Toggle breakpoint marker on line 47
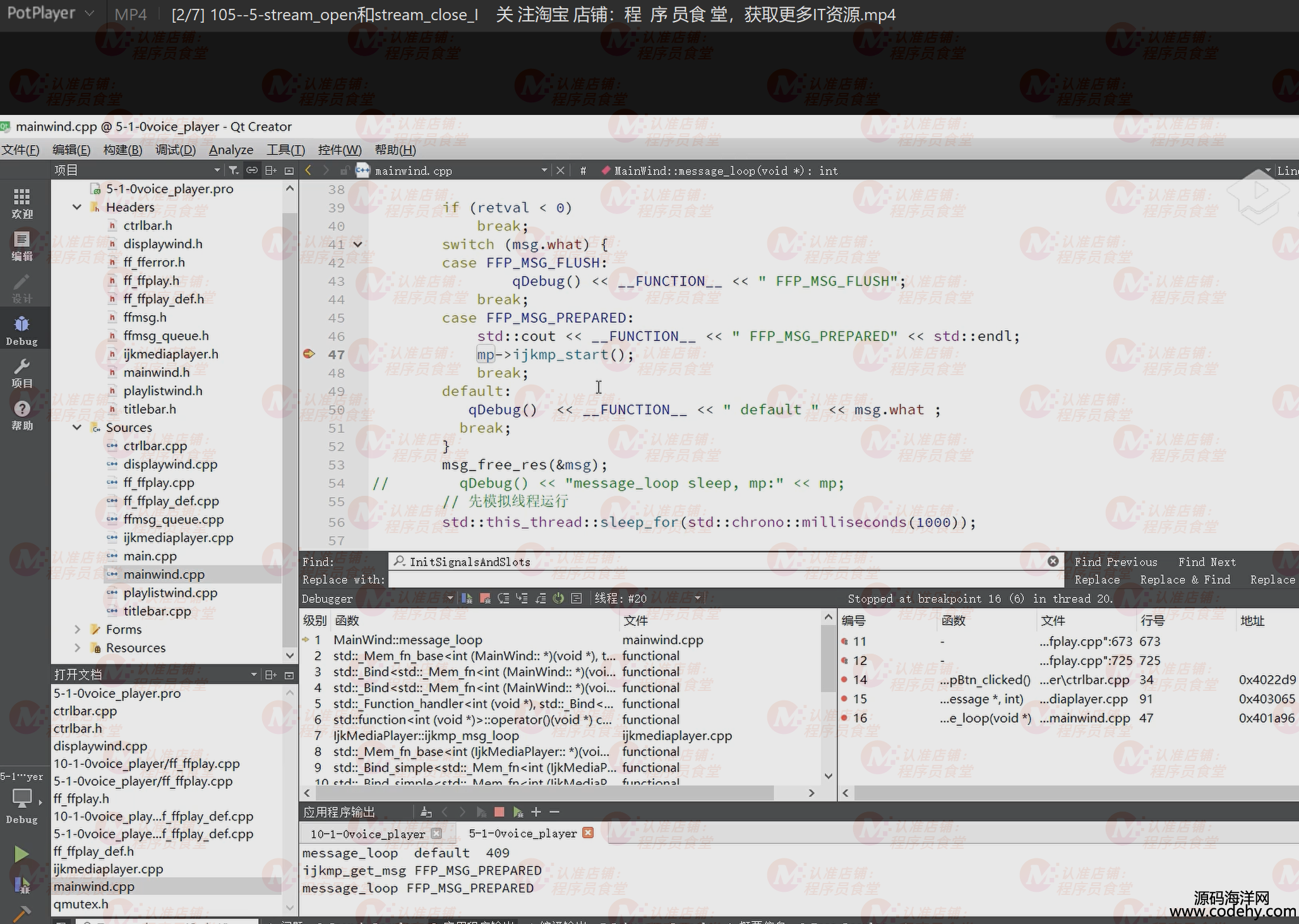Image resolution: width=1299 pixels, height=924 pixels. pyautogui.click(x=309, y=354)
